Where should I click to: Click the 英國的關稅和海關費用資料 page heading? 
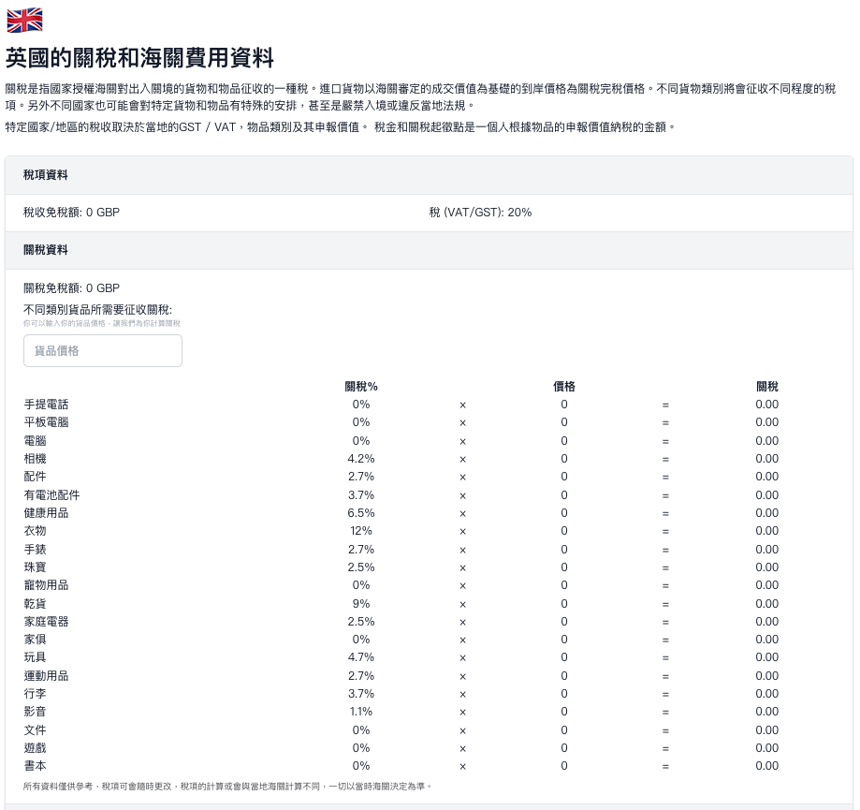[x=140, y=57]
